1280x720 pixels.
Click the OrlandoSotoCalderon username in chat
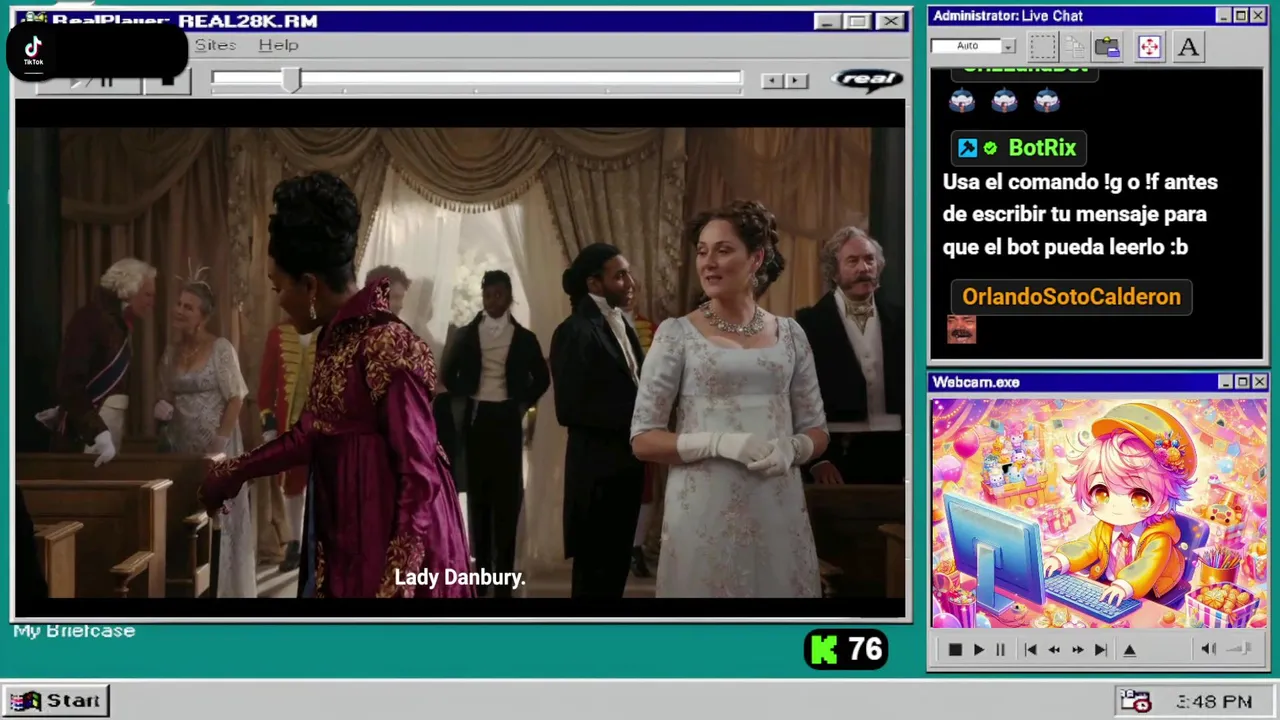pos(1071,297)
